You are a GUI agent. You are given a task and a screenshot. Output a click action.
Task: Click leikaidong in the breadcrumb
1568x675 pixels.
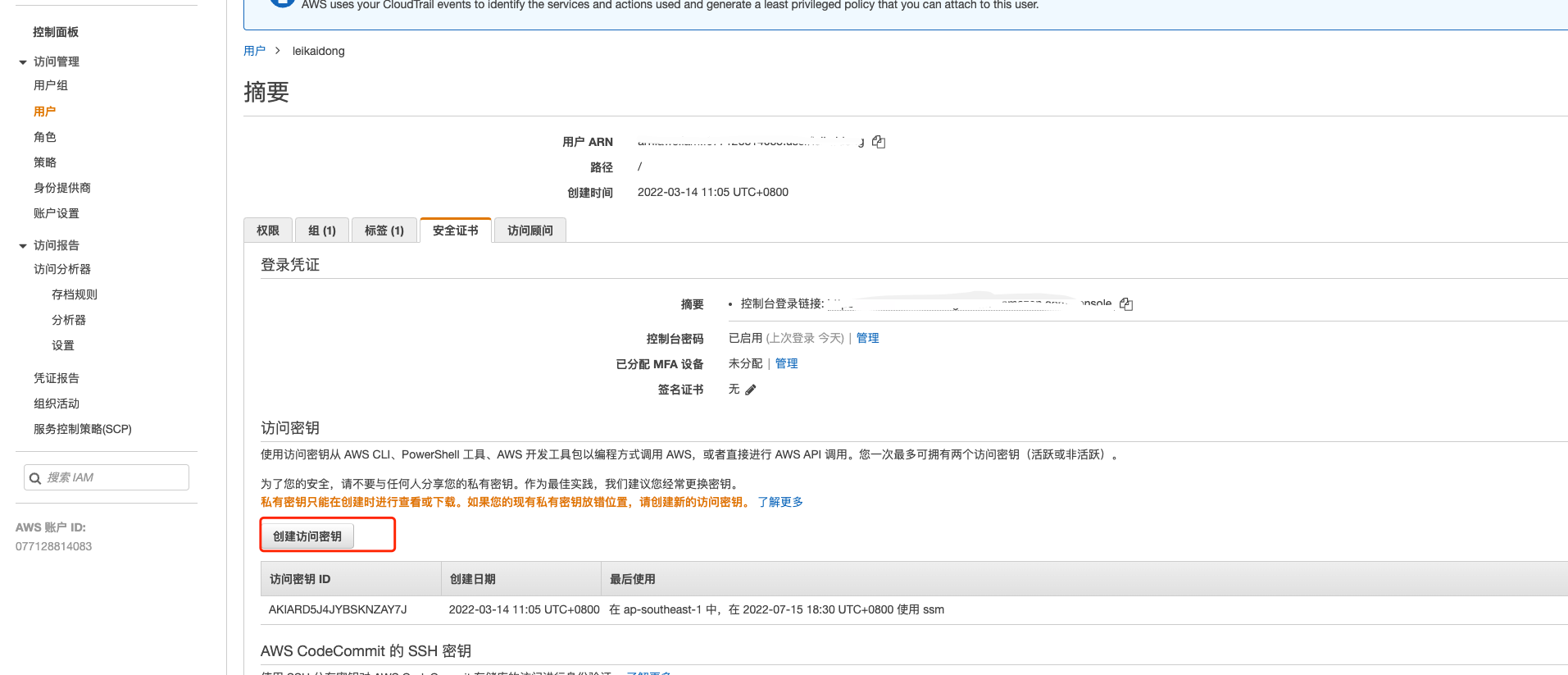tap(319, 51)
